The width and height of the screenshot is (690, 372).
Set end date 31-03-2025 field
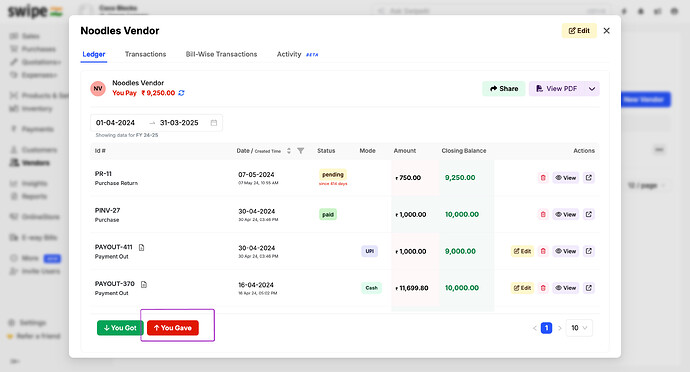click(x=179, y=123)
